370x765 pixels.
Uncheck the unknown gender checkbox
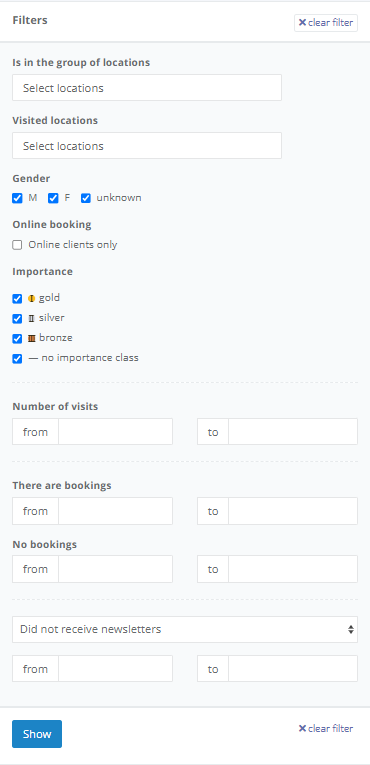click(x=86, y=198)
